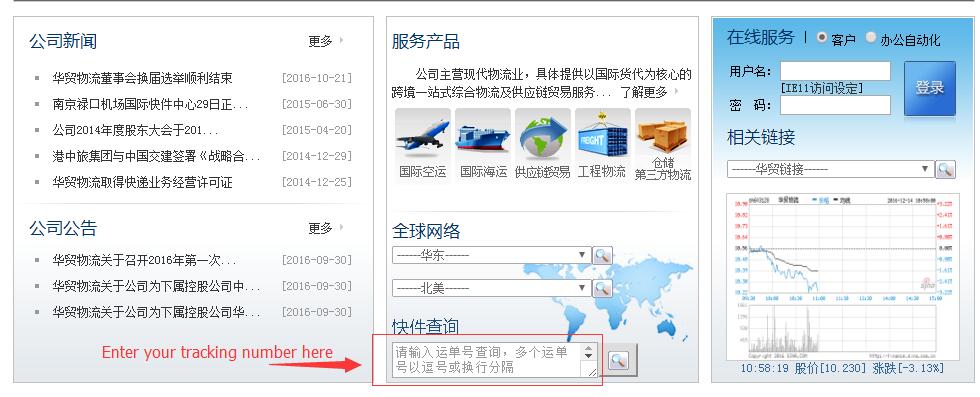Viewport: 980px width, 397px height.
Task: Select the 办公自动化 radio button
Action: coord(871,38)
